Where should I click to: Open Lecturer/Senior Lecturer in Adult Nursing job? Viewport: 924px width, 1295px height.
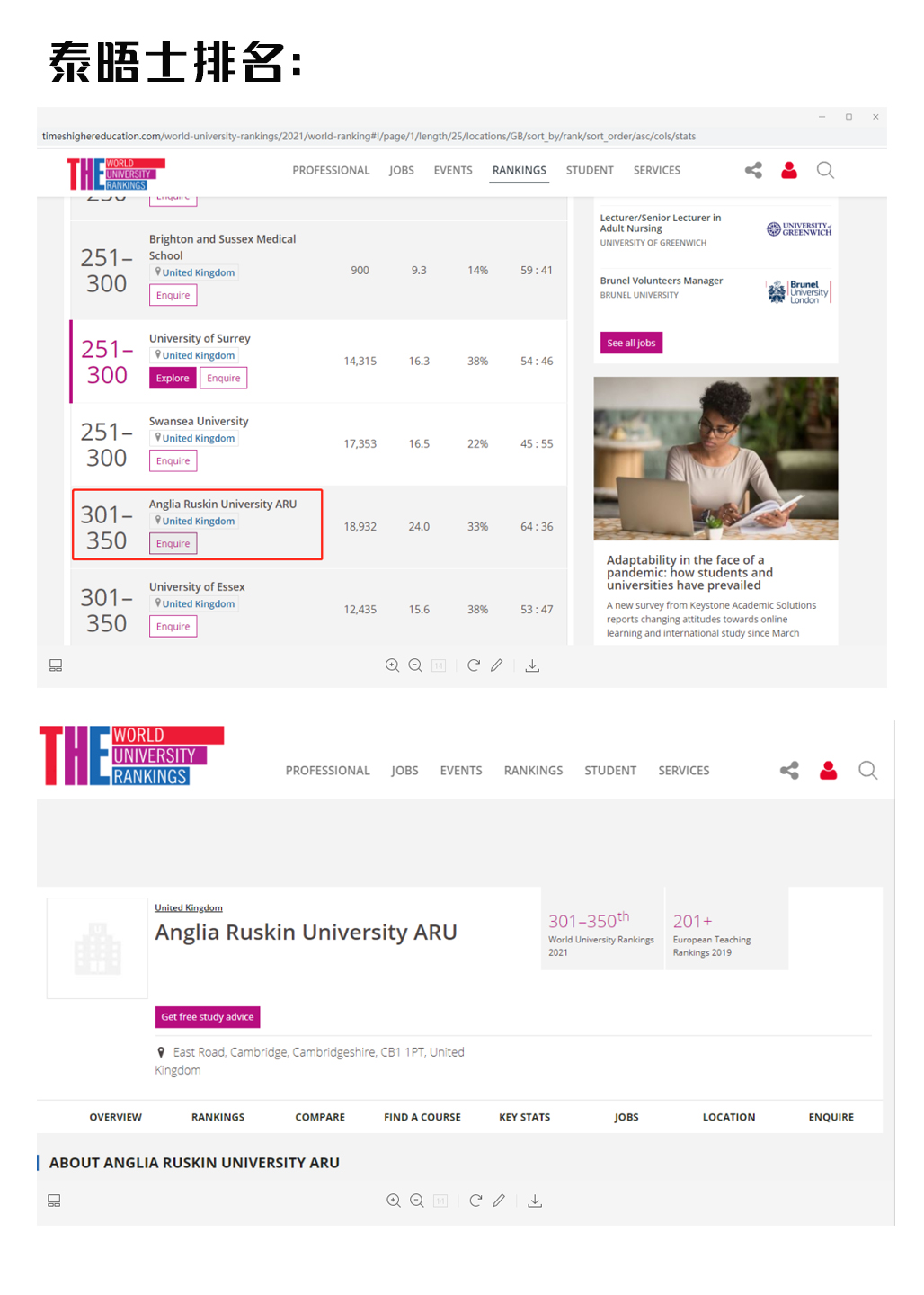click(x=661, y=223)
